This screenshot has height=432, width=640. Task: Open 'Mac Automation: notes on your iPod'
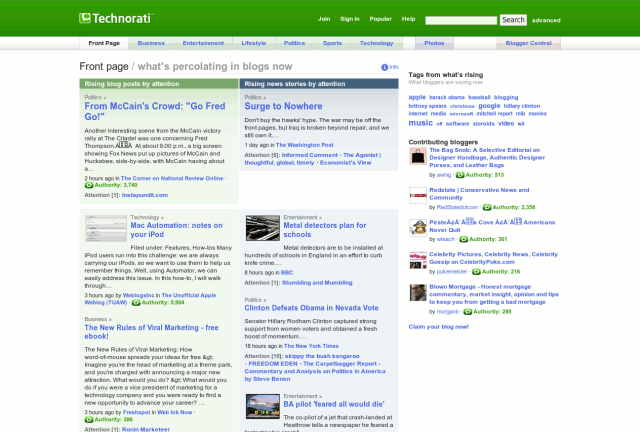(176, 230)
